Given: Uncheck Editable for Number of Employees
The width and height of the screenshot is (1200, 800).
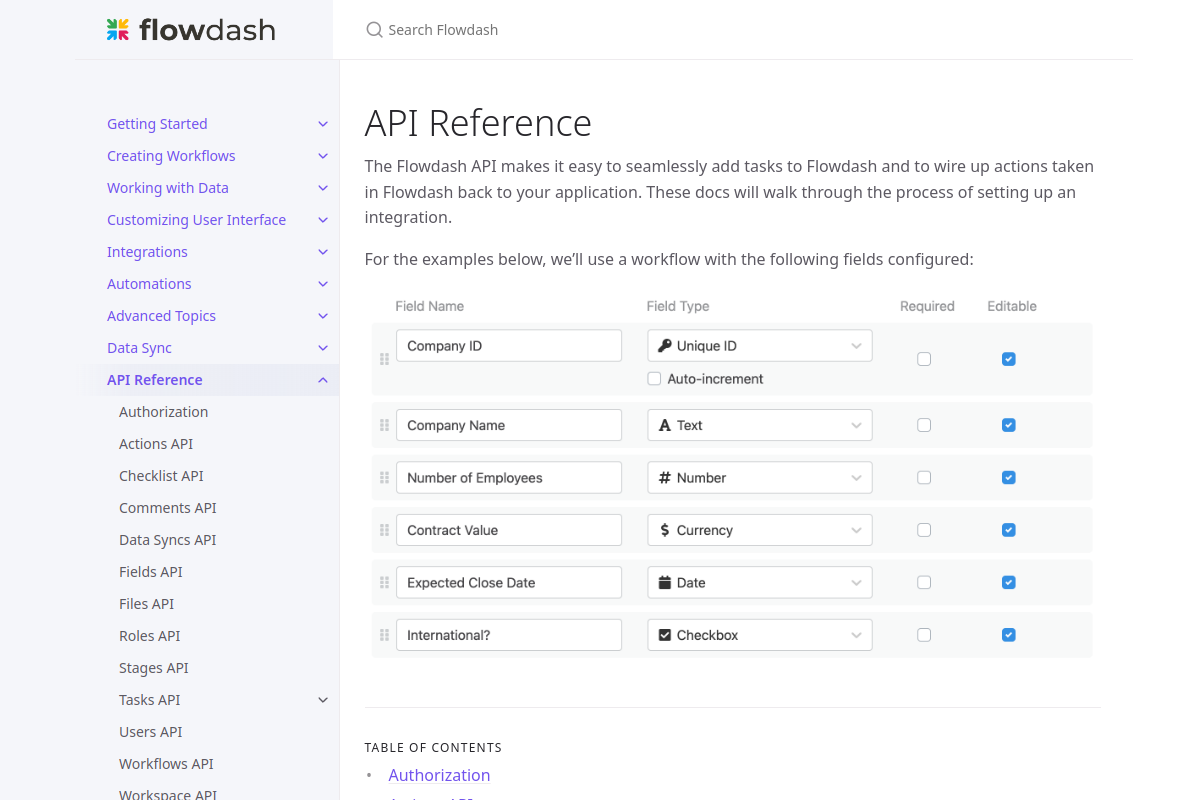Looking at the screenshot, I should 1009,478.
